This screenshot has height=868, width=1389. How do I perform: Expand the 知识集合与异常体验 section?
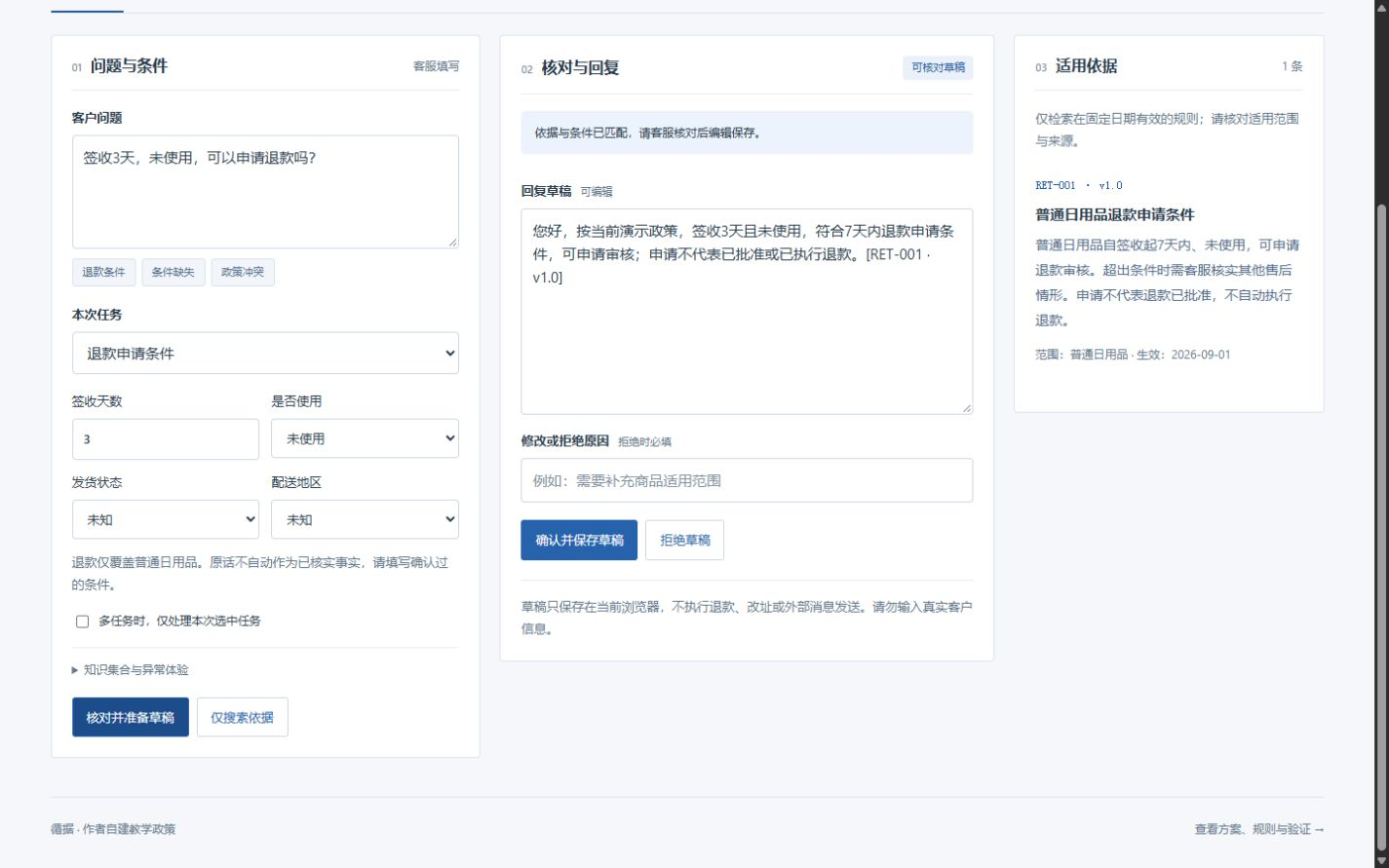(131, 670)
